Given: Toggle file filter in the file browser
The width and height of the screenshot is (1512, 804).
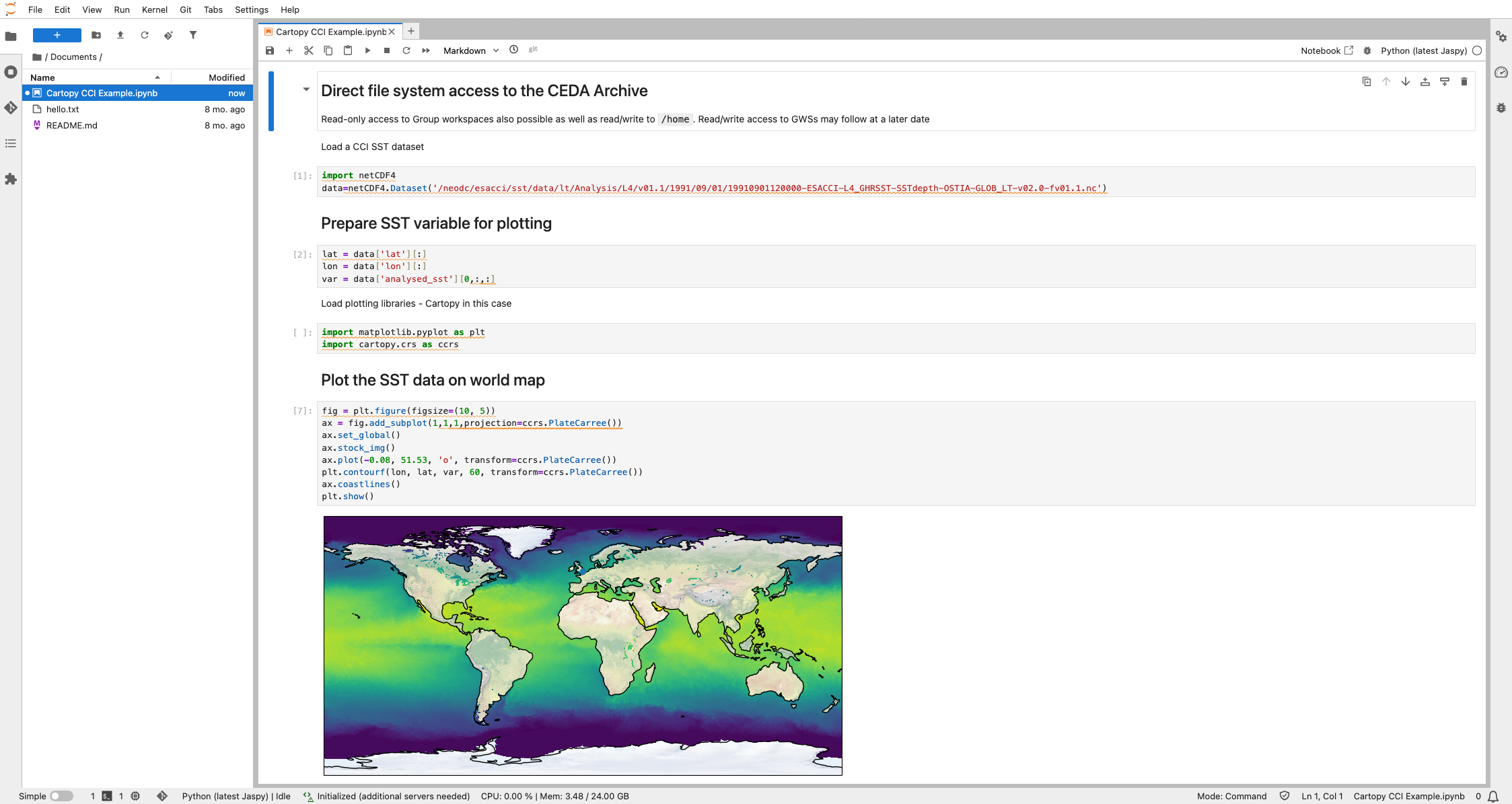Looking at the screenshot, I should [x=193, y=35].
